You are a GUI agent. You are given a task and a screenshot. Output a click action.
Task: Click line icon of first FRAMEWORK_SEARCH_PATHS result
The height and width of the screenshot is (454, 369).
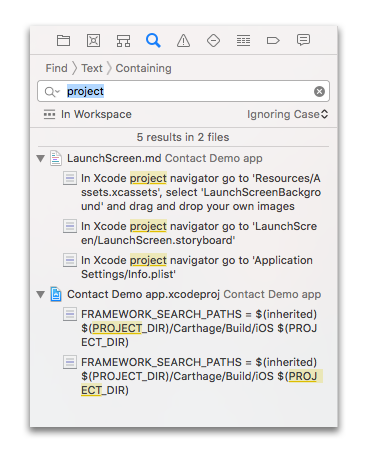(x=70, y=314)
